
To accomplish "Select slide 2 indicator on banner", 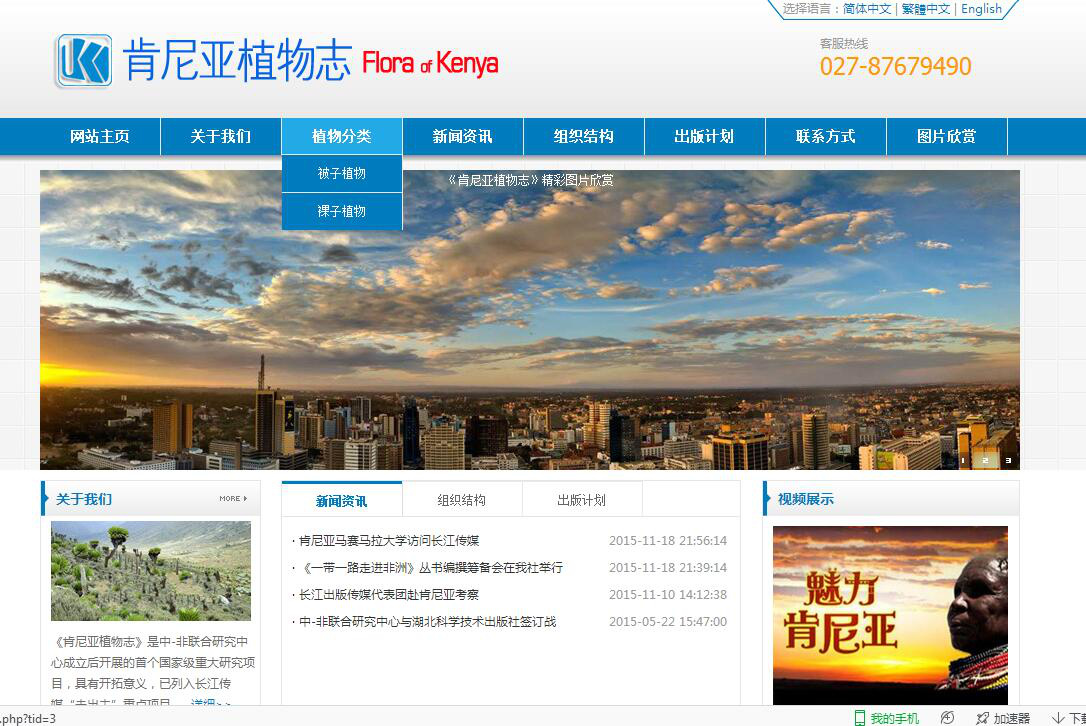I will click(x=985, y=461).
